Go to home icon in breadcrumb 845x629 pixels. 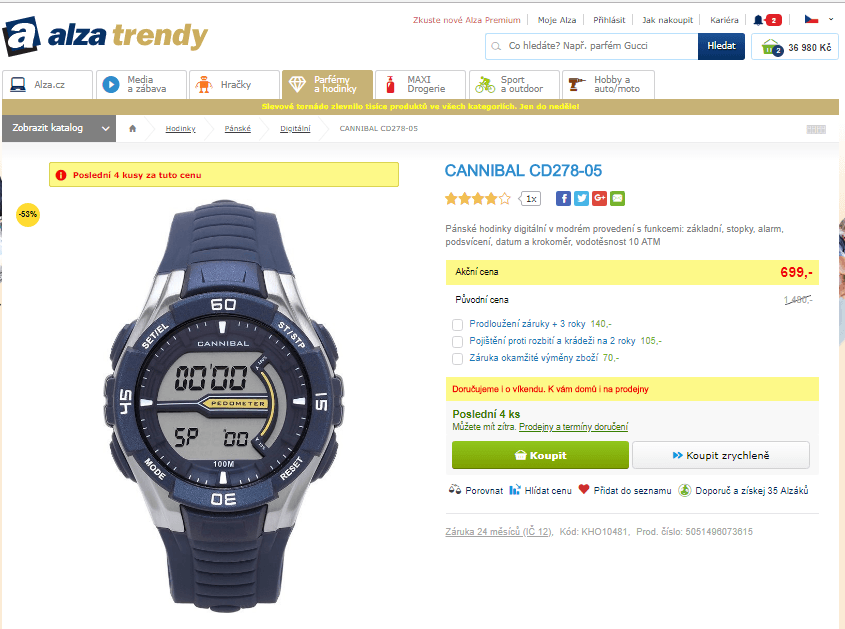[133, 128]
